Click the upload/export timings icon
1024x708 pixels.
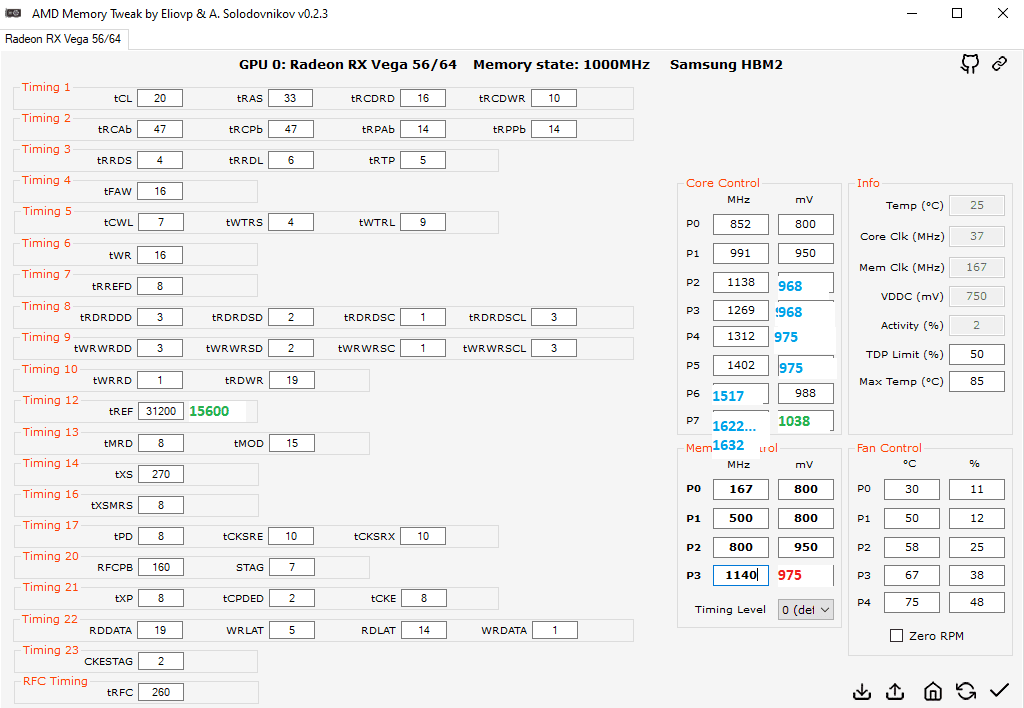895,691
